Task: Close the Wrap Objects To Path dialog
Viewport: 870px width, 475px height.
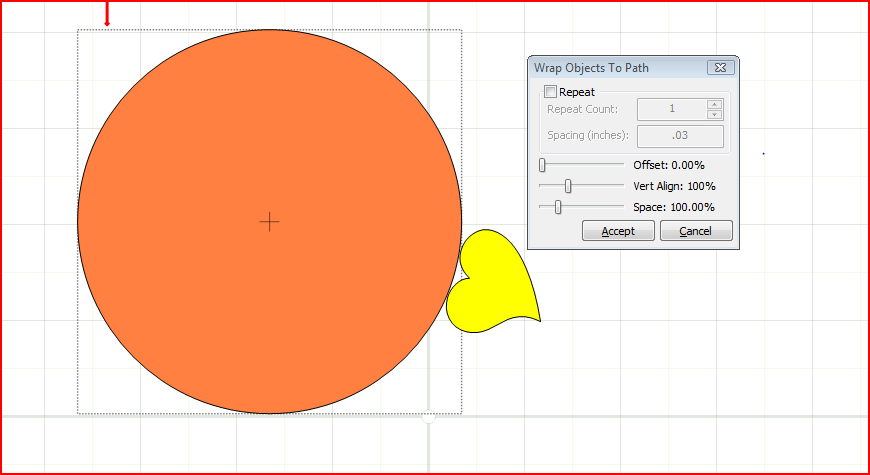Action: [721, 68]
